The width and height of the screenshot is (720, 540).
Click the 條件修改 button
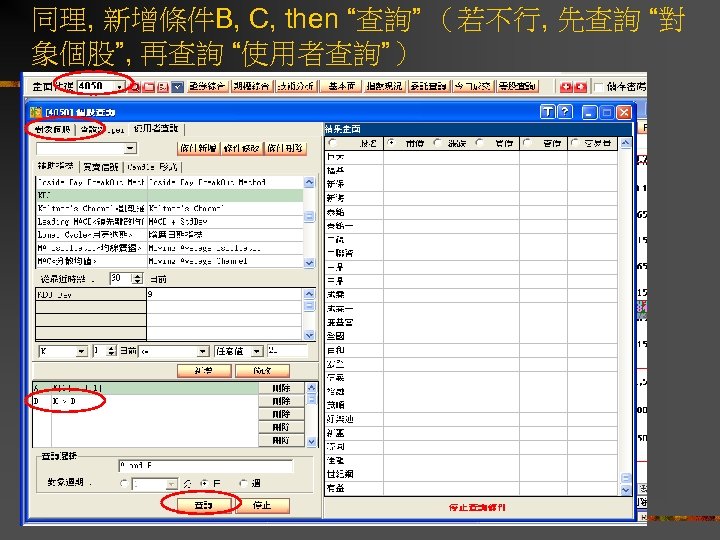[241, 148]
